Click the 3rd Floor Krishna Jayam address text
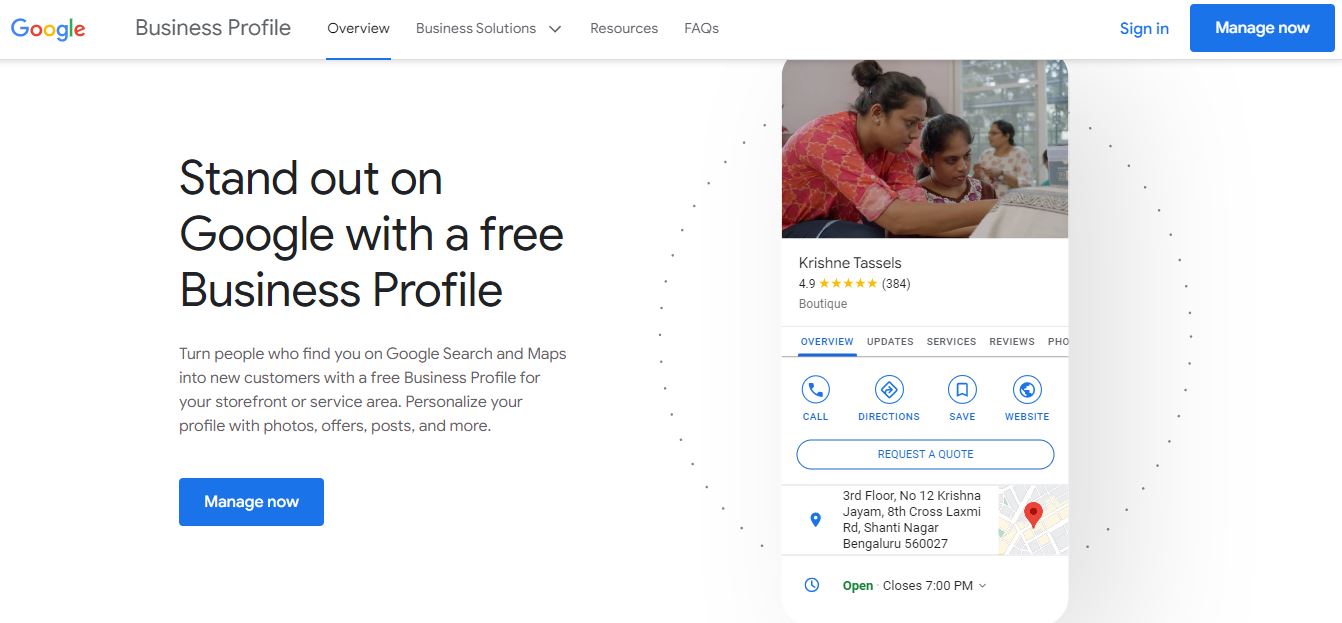1342x623 pixels. coord(911,520)
